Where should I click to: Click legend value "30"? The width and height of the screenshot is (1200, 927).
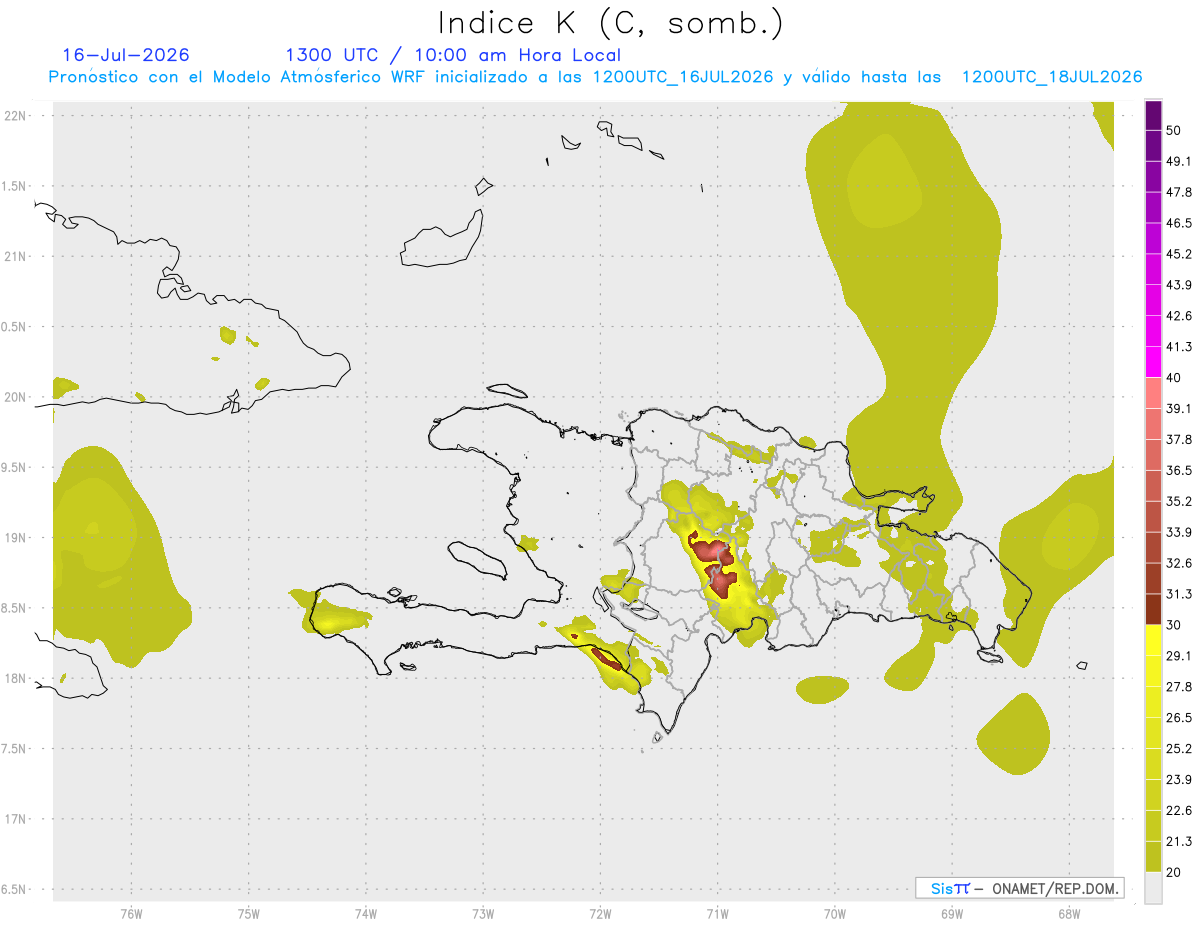tap(1174, 625)
